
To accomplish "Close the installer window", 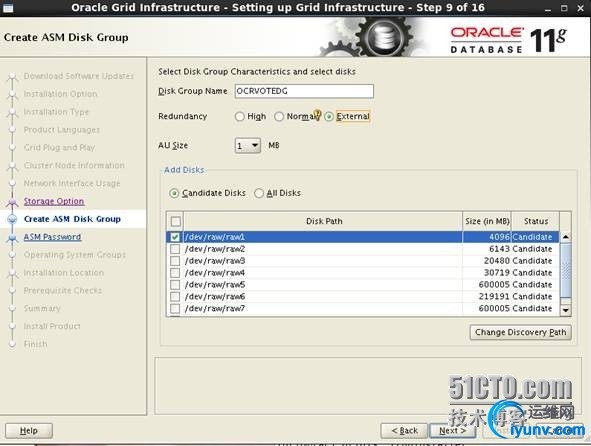I will pos(580,8).
